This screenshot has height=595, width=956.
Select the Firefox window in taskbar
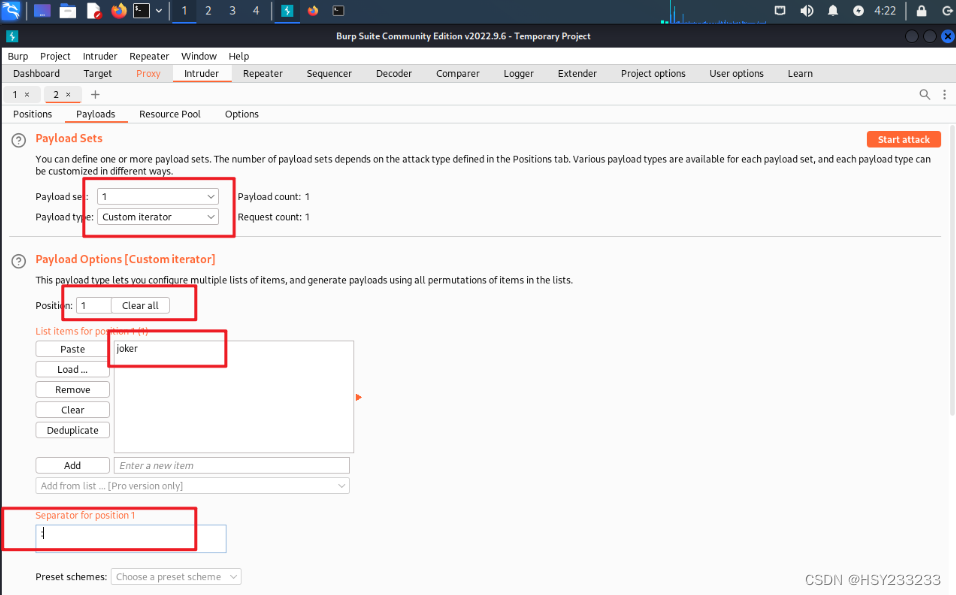(313, 11)
